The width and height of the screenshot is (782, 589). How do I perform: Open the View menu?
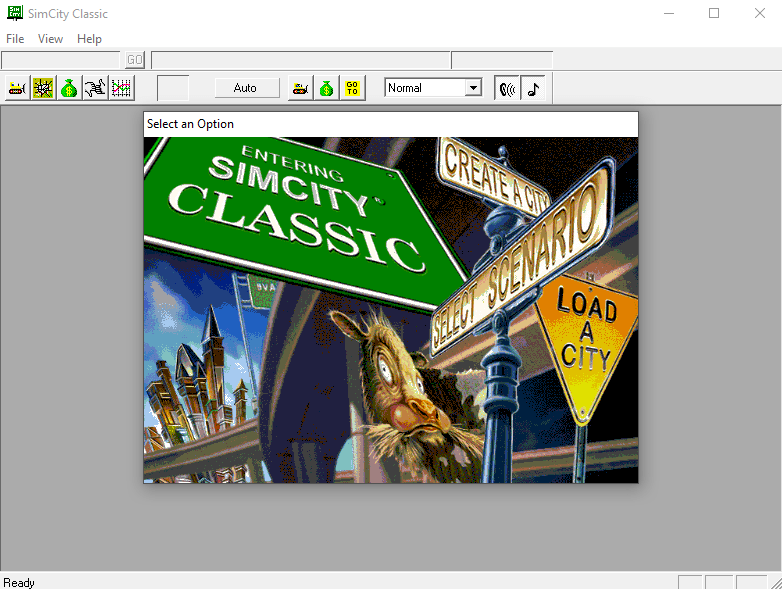coord(50,39)
